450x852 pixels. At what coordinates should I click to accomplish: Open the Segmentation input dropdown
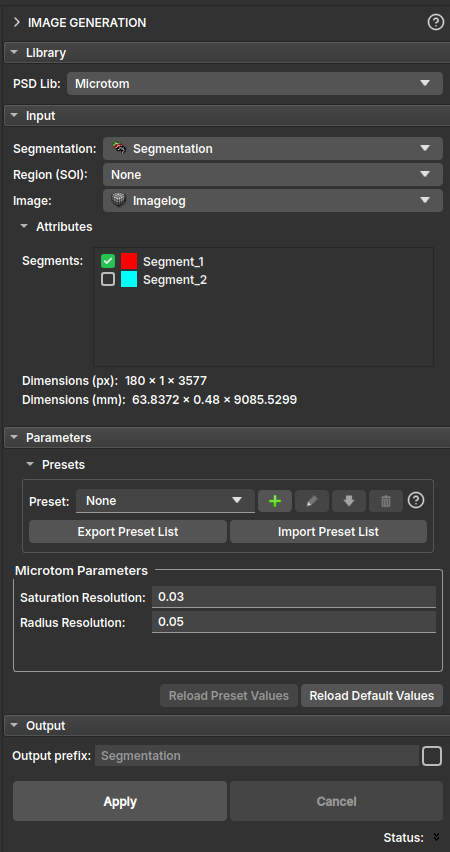pos(273,149)
